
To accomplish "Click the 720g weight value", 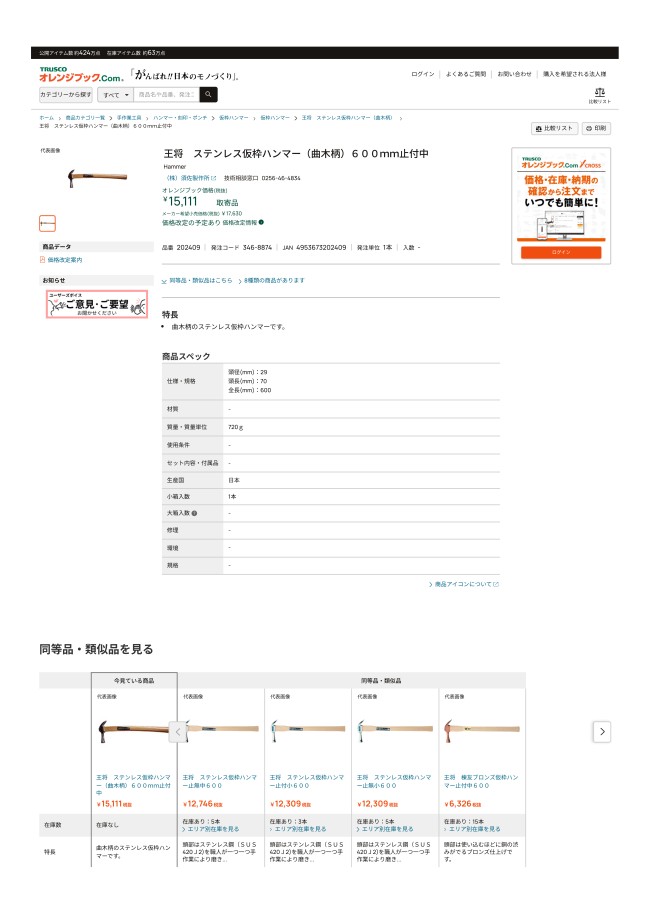I will click(x=236, y=427).
